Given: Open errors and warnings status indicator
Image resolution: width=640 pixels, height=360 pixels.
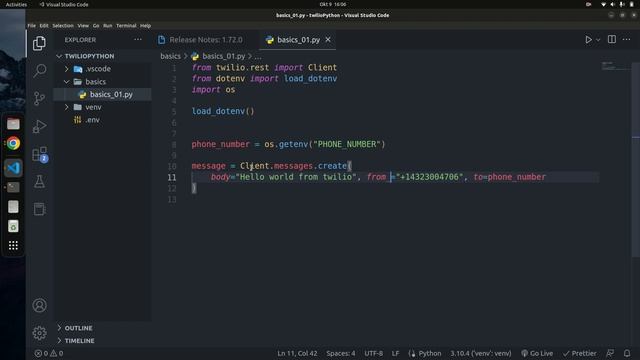Looking at the screenshot, I should (x=49, y=353).
